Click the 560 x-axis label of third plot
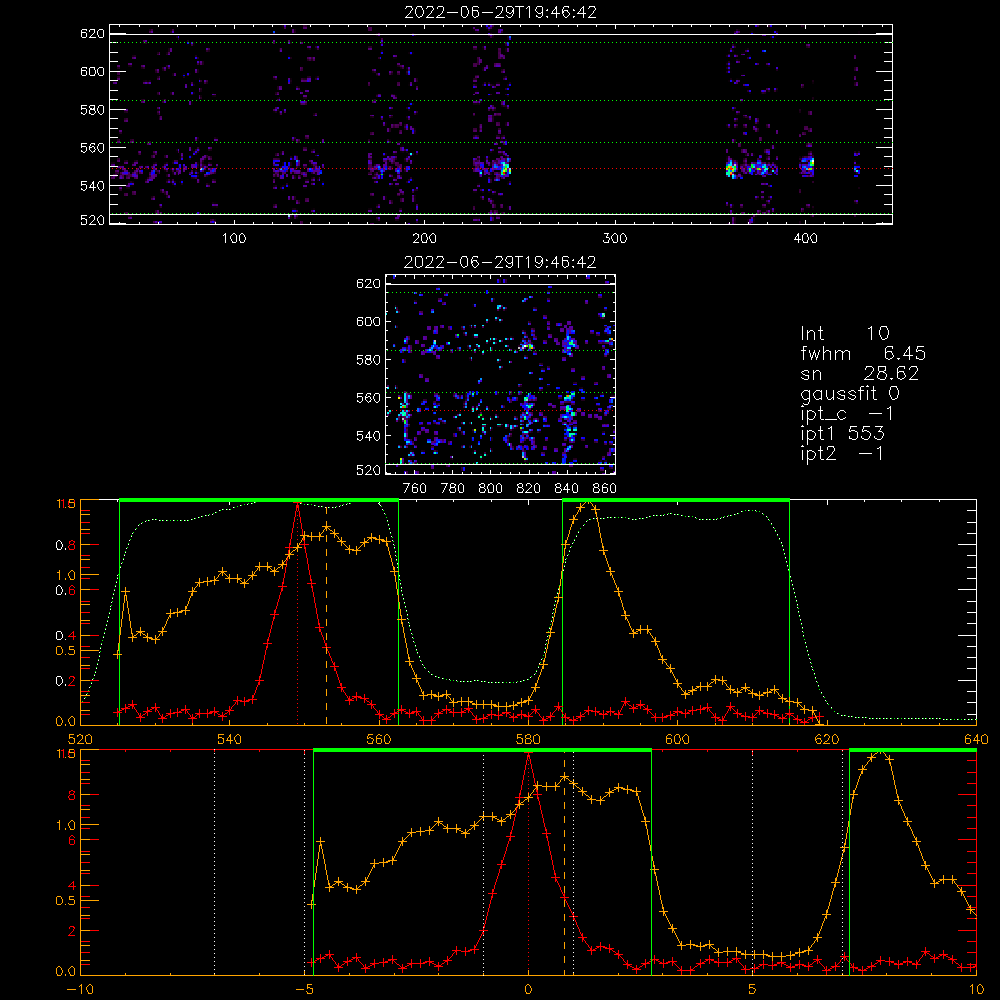This screenshot has height=1000, width=1000. [379, 740]
